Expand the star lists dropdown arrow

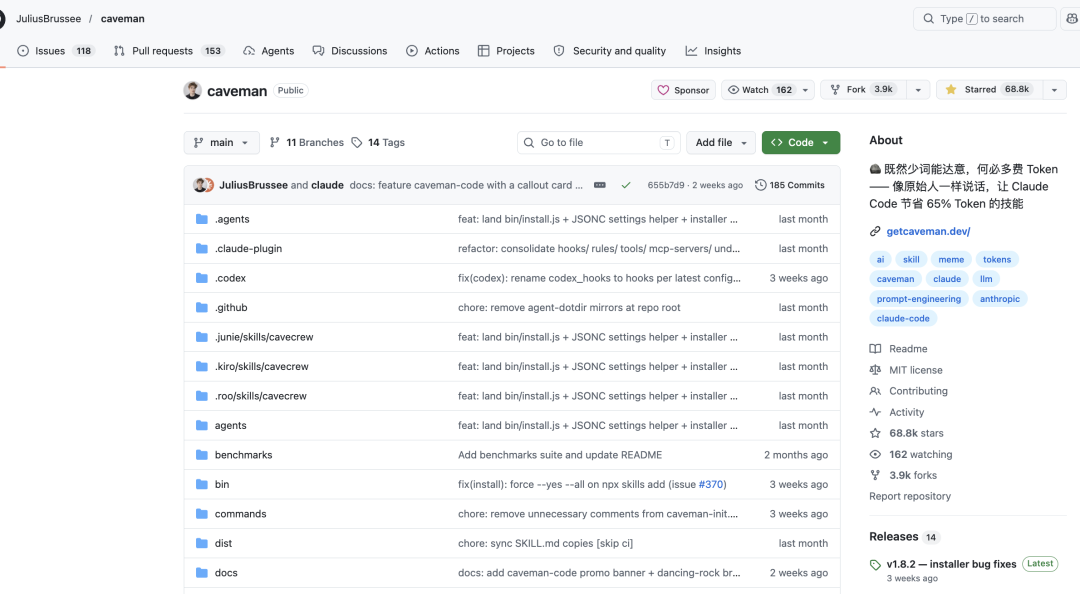click(x=1055, y=90)
